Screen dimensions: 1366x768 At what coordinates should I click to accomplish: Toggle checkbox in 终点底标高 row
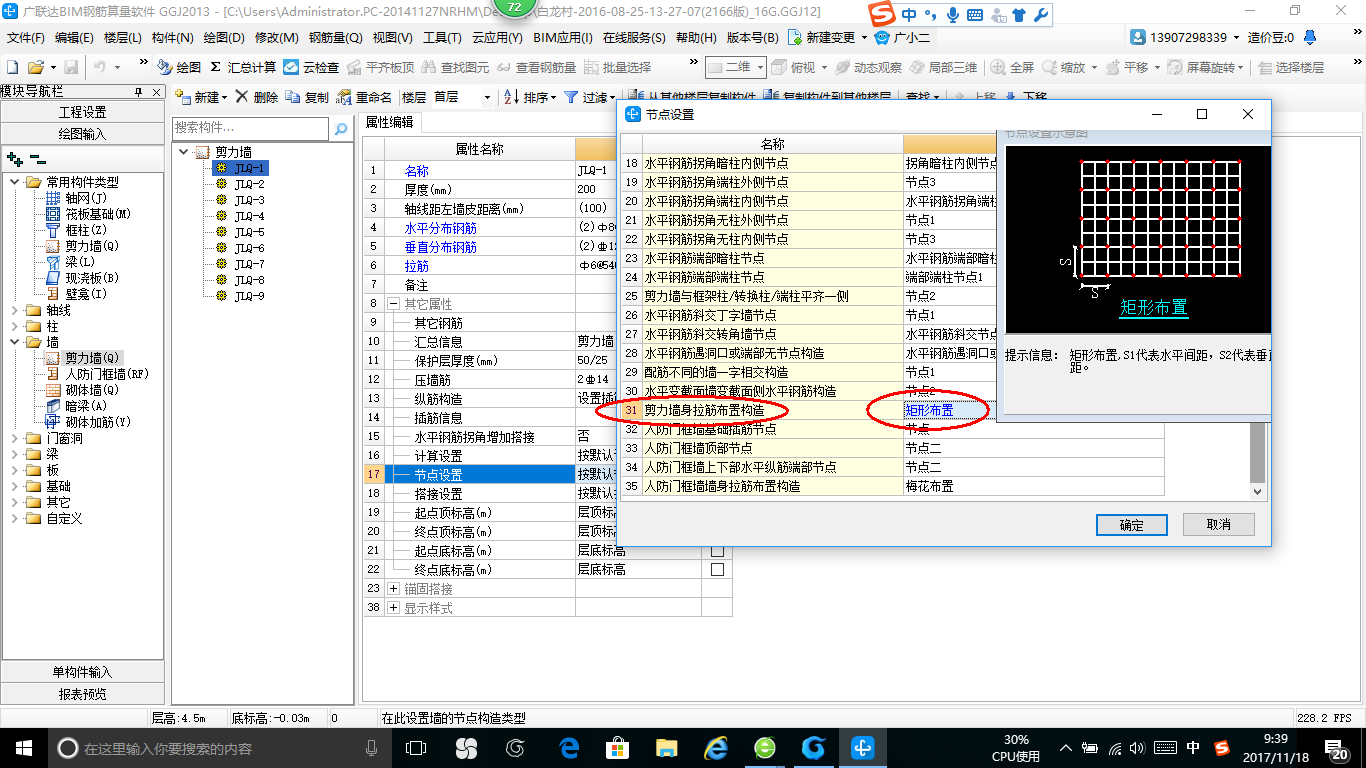coord(717,570)
